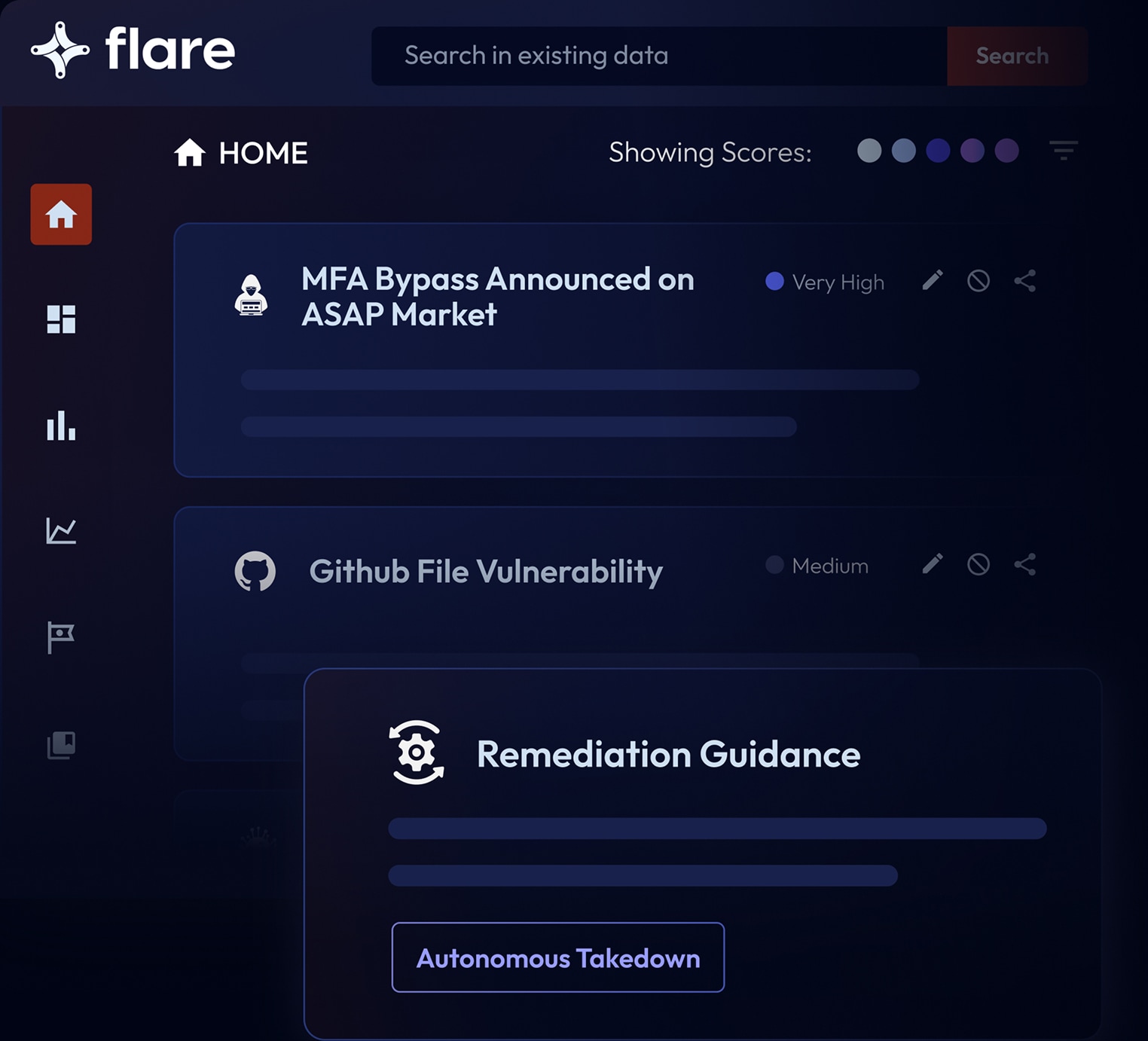Open the bar chart icon in sidebar
Screen dimensions: 1148x1041
point(61,426)
